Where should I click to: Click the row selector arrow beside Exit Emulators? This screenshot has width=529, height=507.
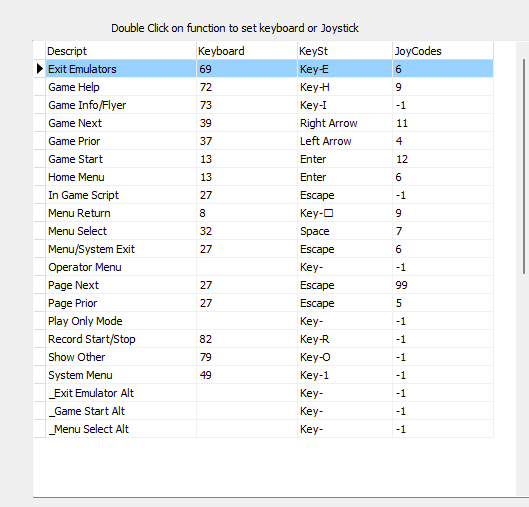39,69
